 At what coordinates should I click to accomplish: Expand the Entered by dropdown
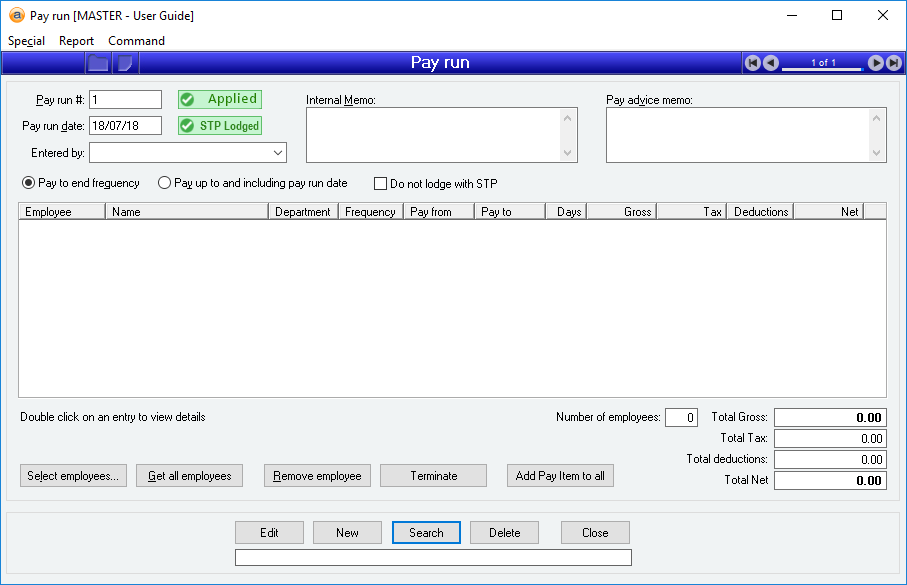point(277,153)
